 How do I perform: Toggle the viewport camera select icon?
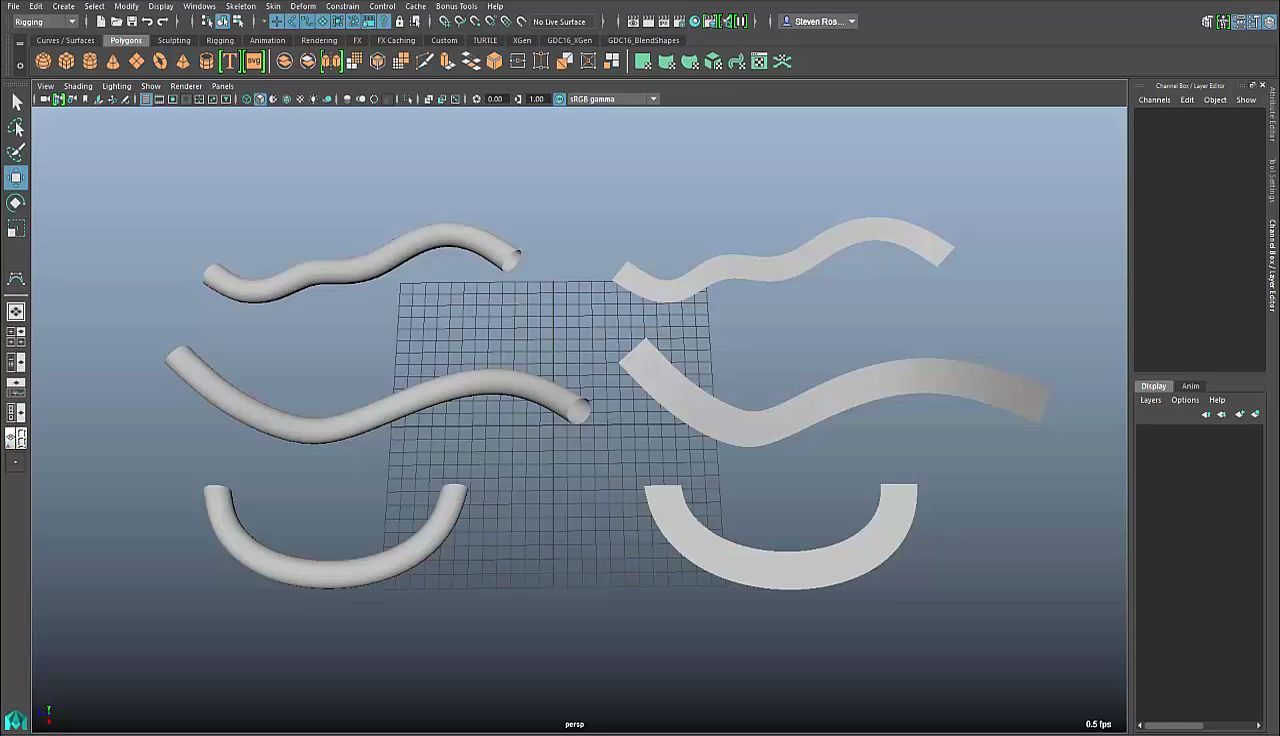[x=45, y=99]
